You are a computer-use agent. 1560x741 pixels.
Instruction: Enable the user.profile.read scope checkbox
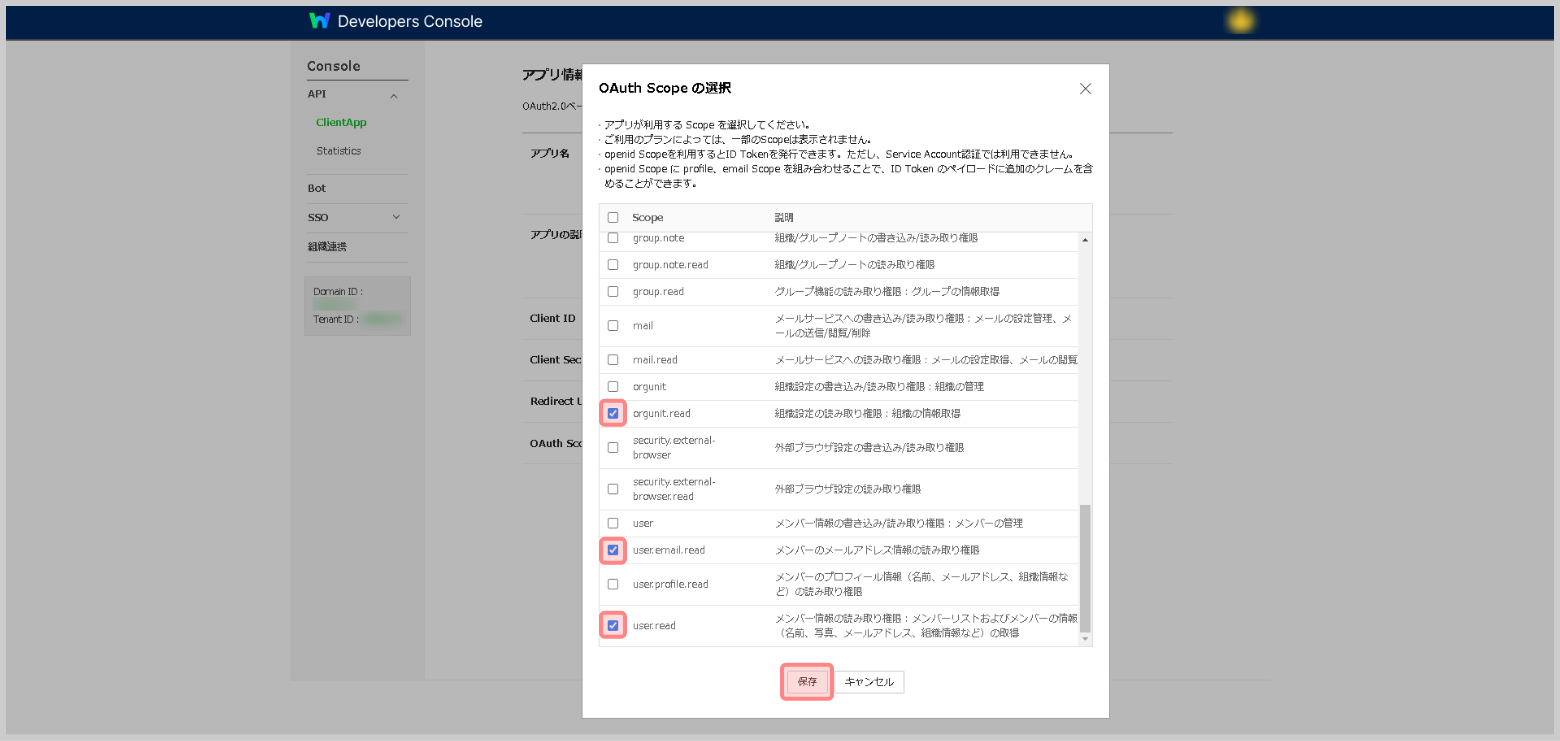click(x=613, y=584)
